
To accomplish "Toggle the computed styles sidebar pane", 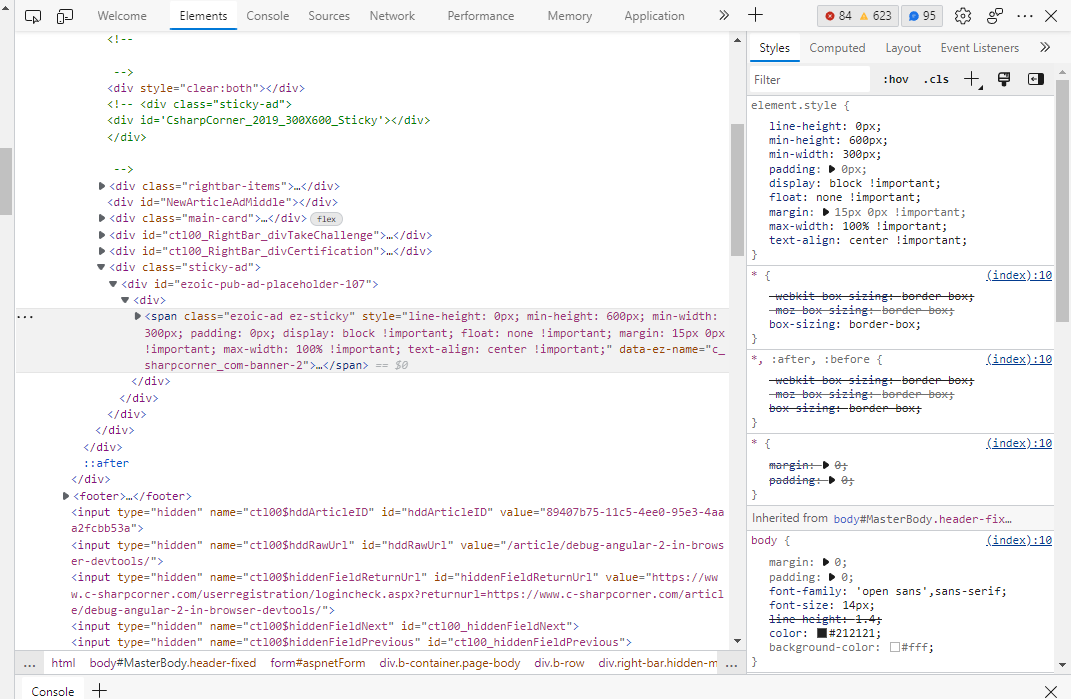I will click(x=1036, y=79).
